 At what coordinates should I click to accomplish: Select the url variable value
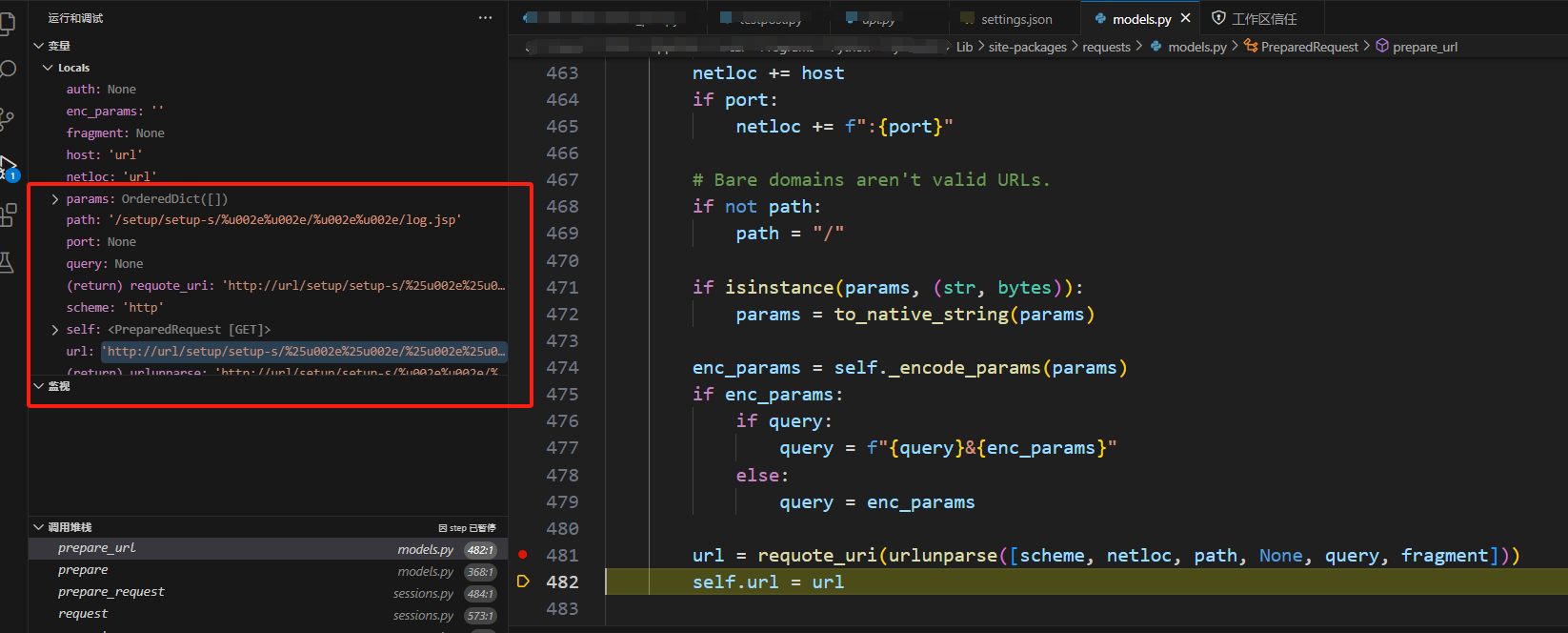tap(304, 352)
